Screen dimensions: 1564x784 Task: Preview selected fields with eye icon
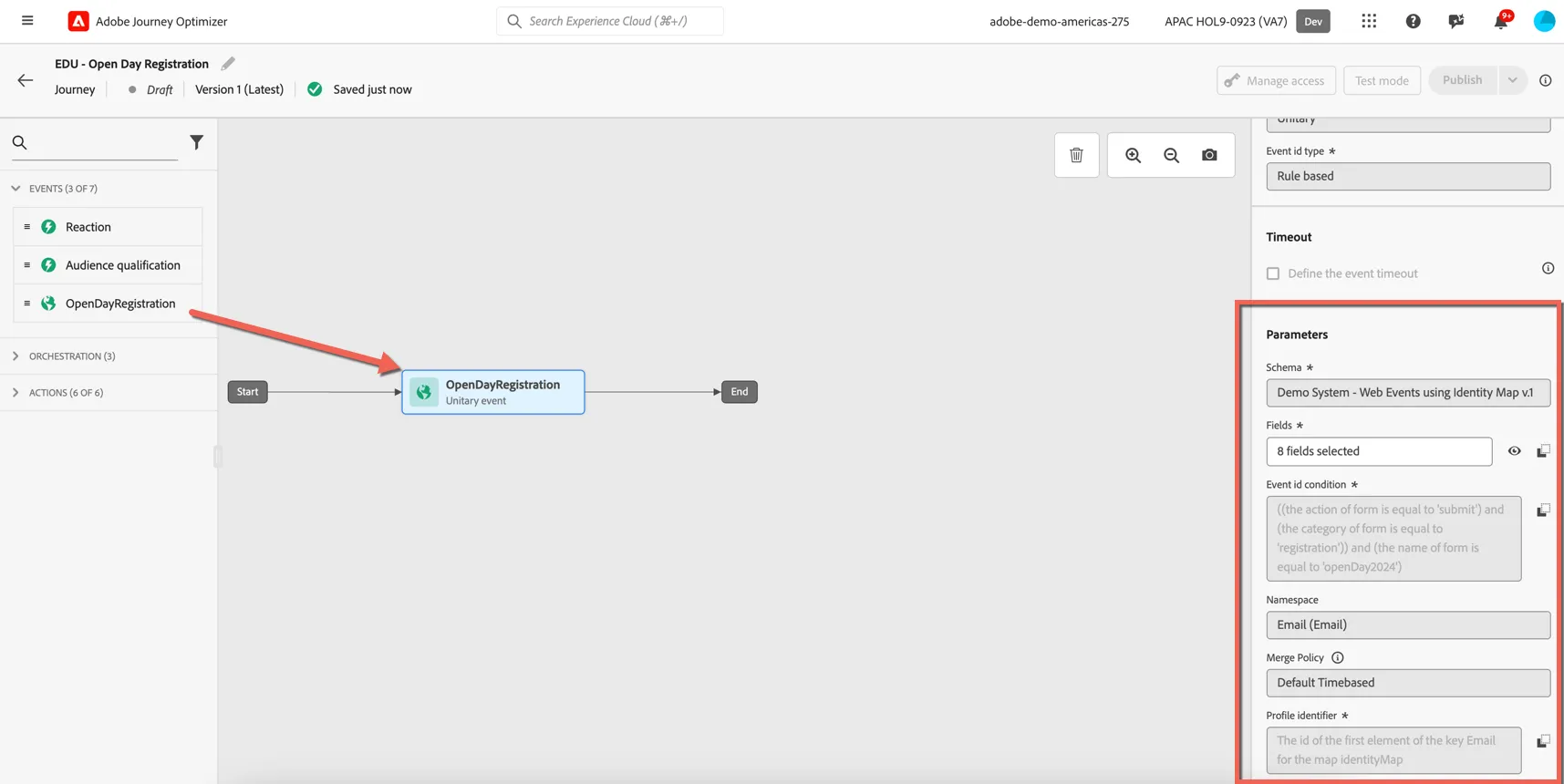pos(1514,451)
